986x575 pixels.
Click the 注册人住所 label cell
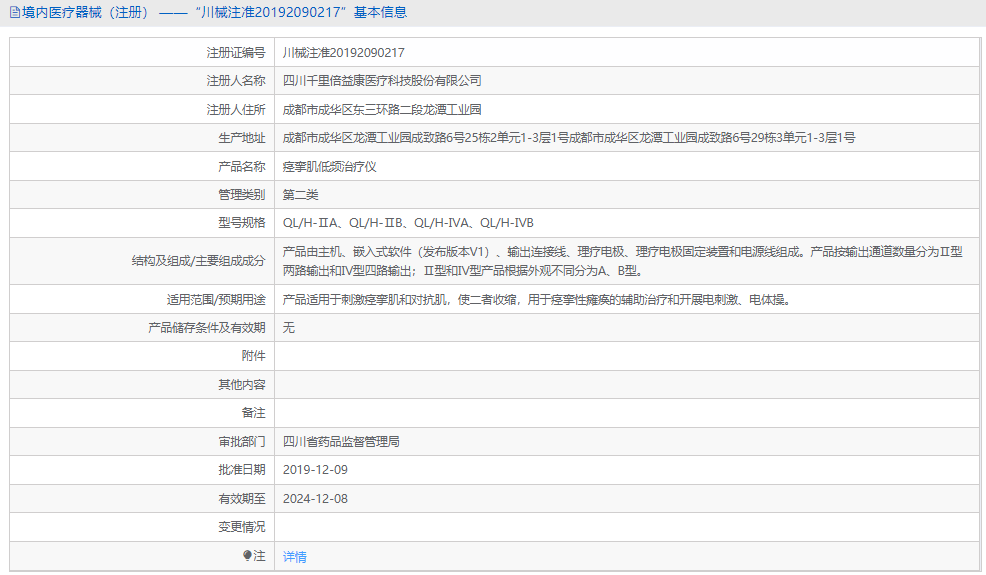point(142,109)
